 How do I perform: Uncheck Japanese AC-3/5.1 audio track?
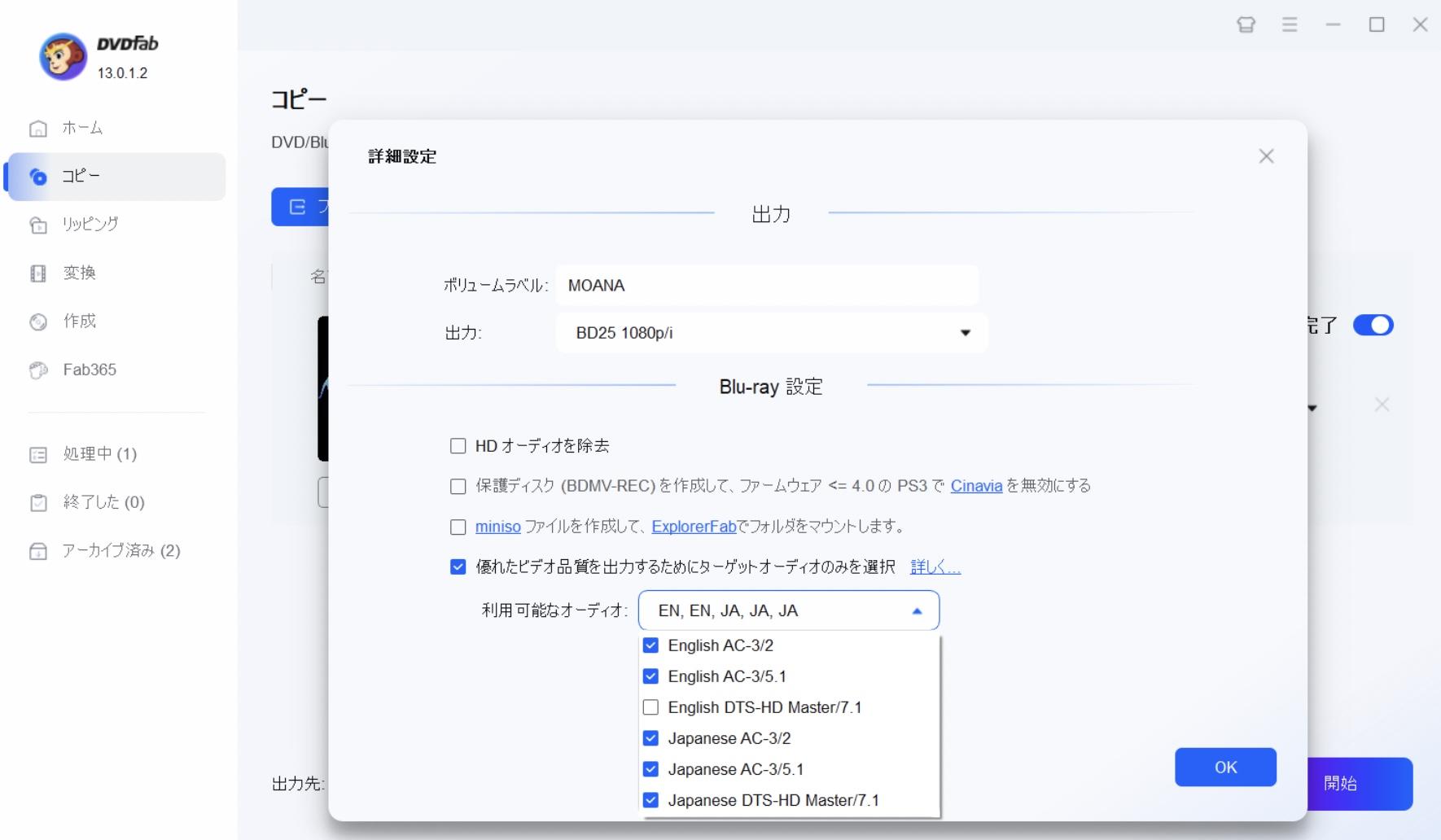click(x=650, y=769)
